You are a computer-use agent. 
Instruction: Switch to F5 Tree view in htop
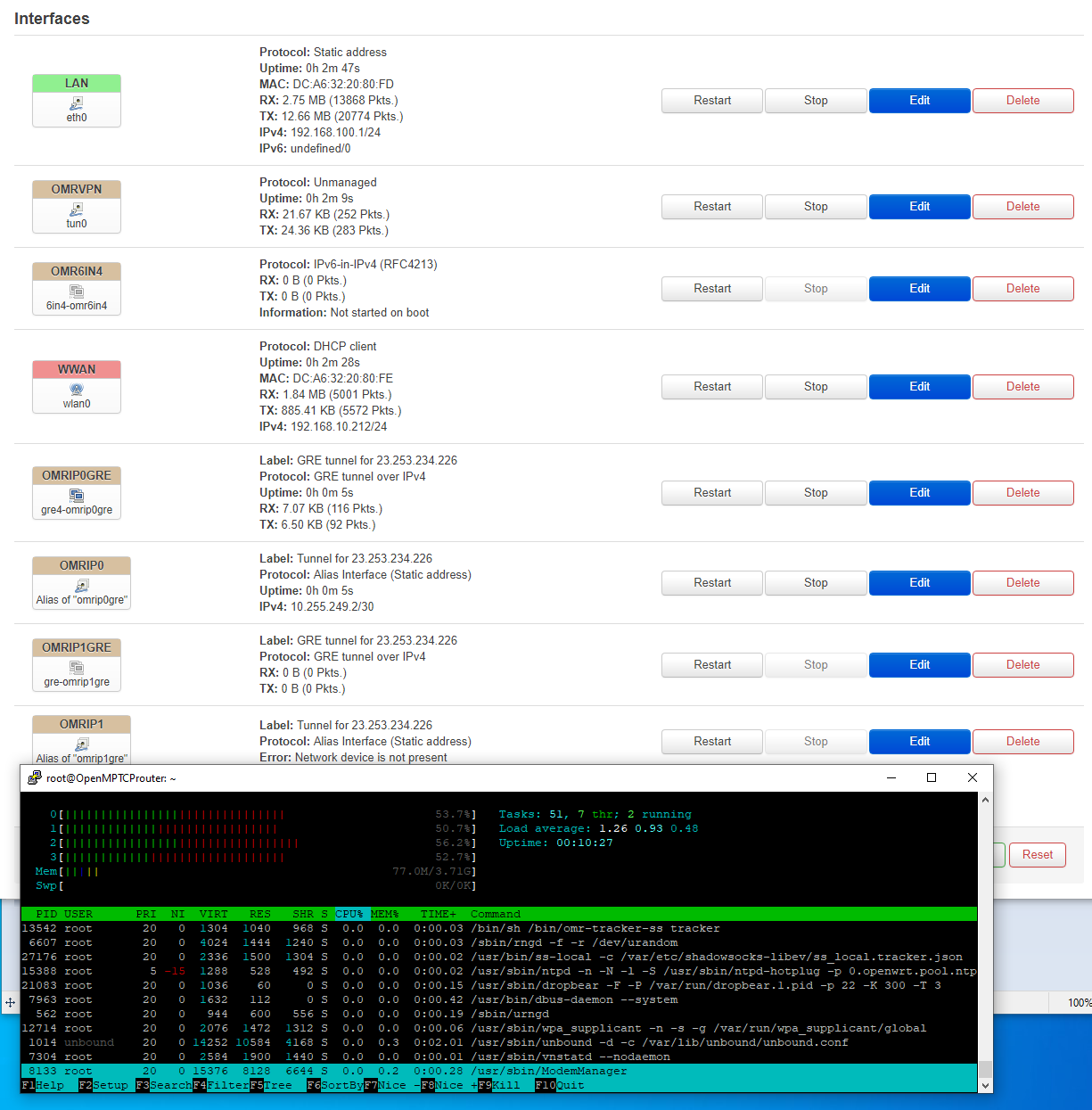[x=271, y=1085]
